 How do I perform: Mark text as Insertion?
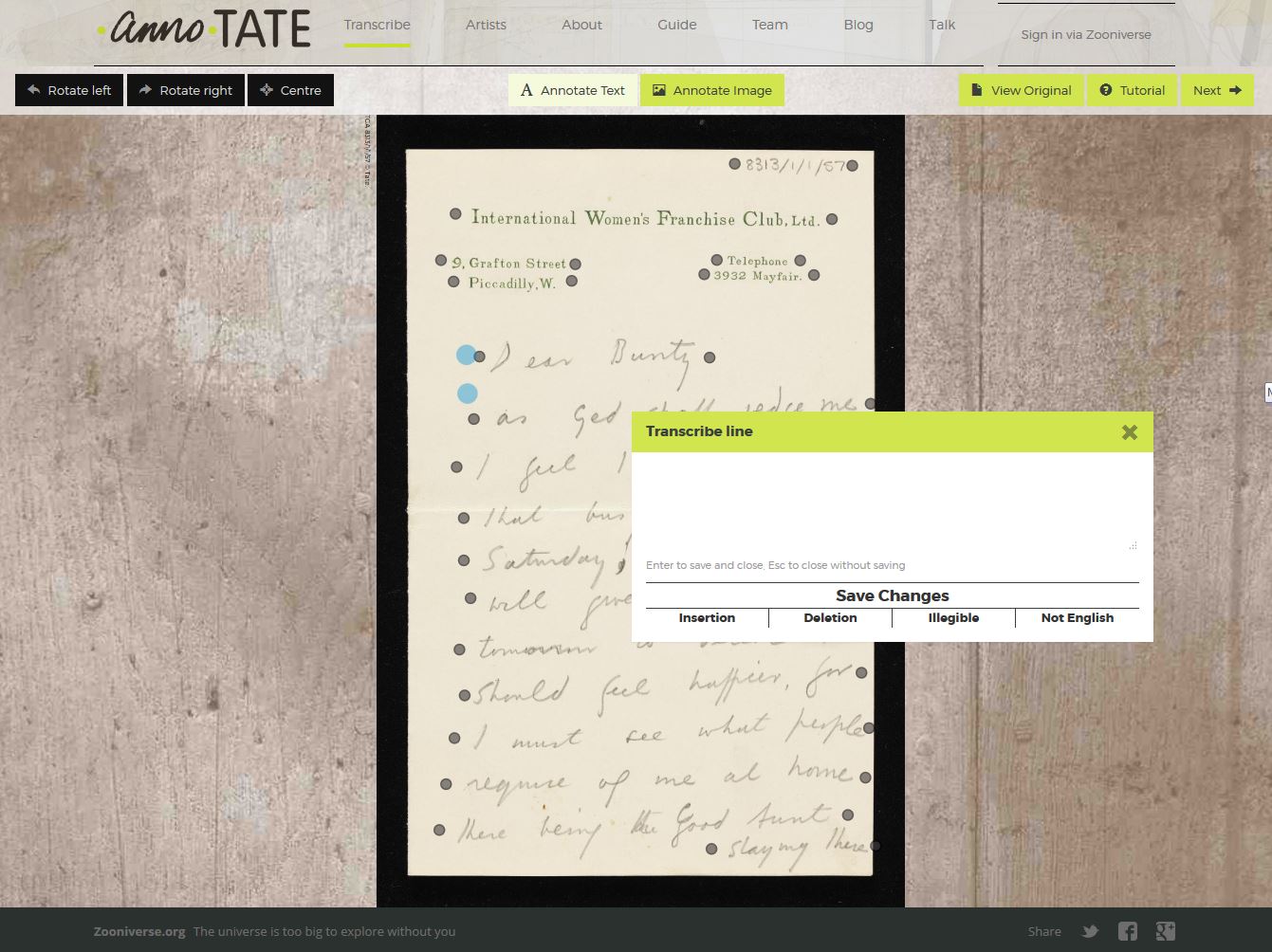[x=707, y=618]
